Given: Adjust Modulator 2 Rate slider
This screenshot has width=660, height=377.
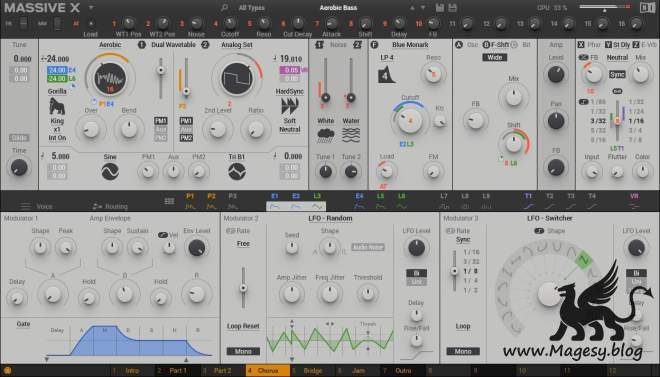Looking at the screenshot, I should 243,288.
